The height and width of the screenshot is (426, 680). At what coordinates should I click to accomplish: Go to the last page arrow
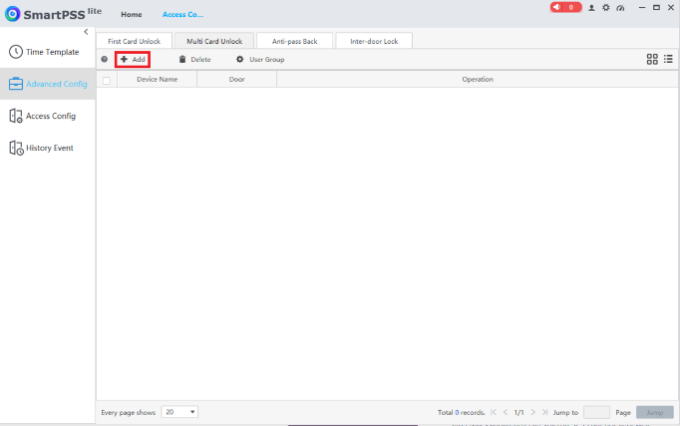[x=545, y=412]
